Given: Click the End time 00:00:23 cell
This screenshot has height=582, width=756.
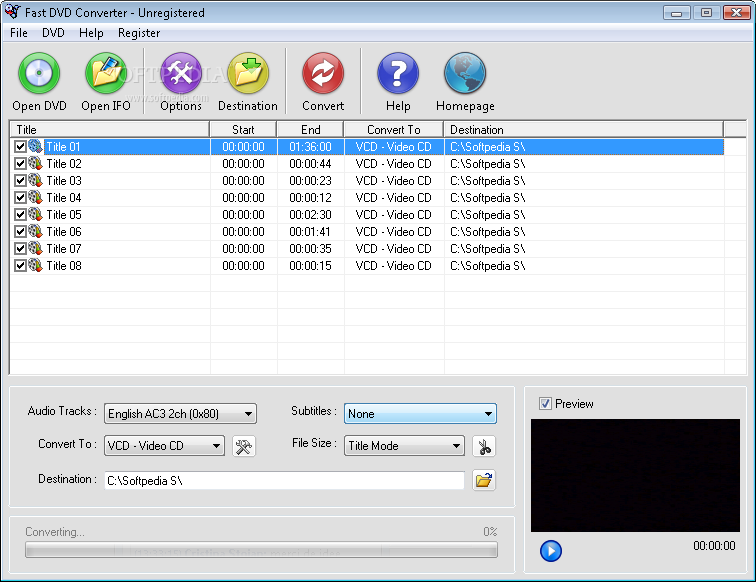Looking at the screenshot, I should (x=310, y=181).
